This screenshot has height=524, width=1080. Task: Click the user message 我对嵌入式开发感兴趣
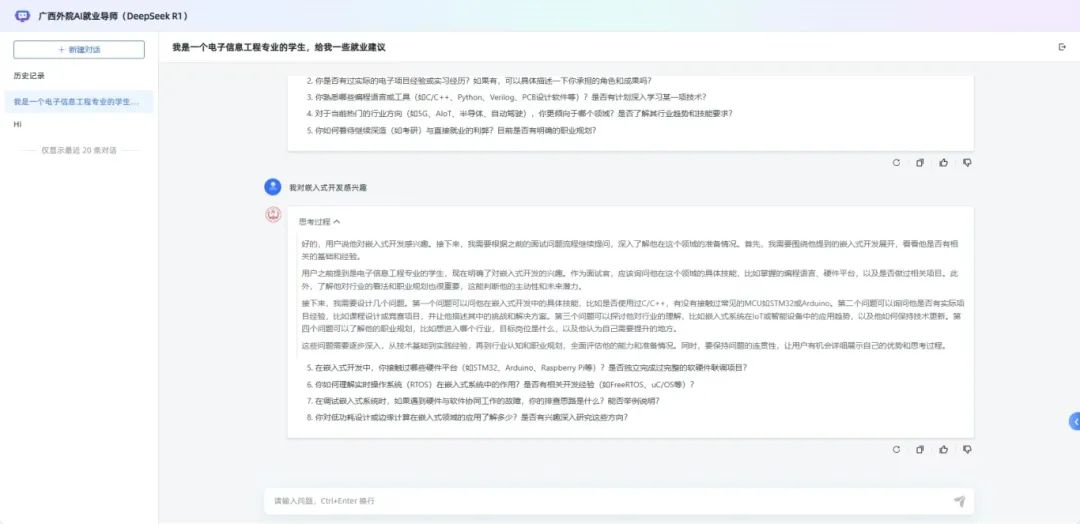(x=320, y=187)
